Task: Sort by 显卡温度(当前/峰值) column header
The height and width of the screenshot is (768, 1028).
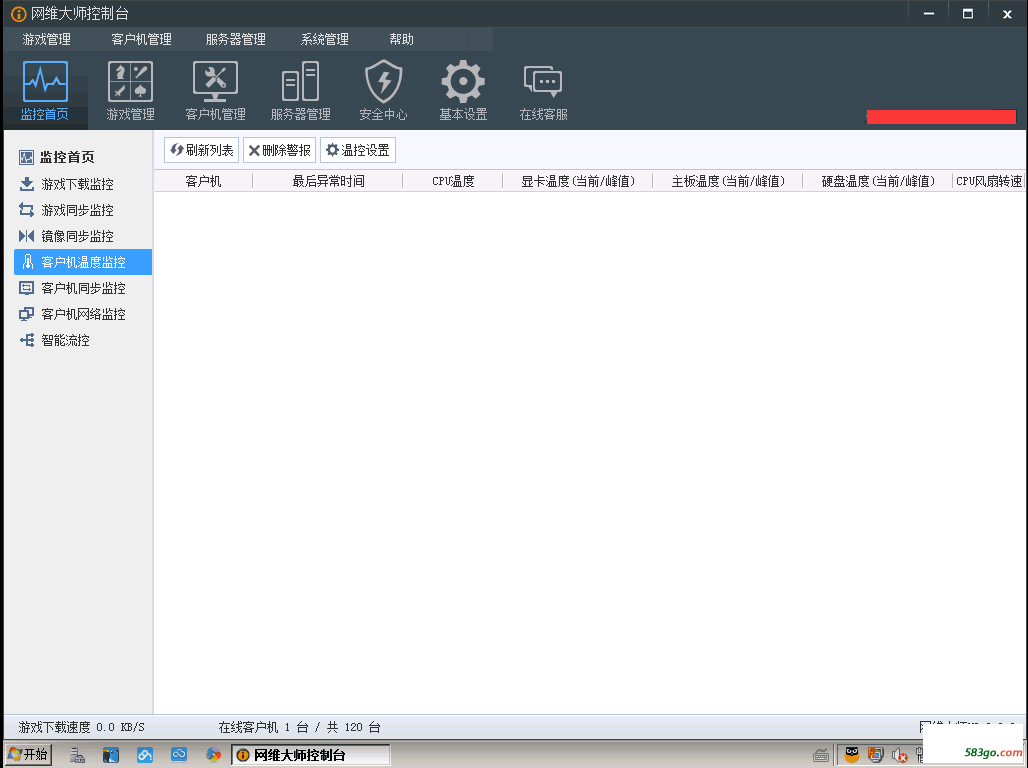Action: click(578, 181)
